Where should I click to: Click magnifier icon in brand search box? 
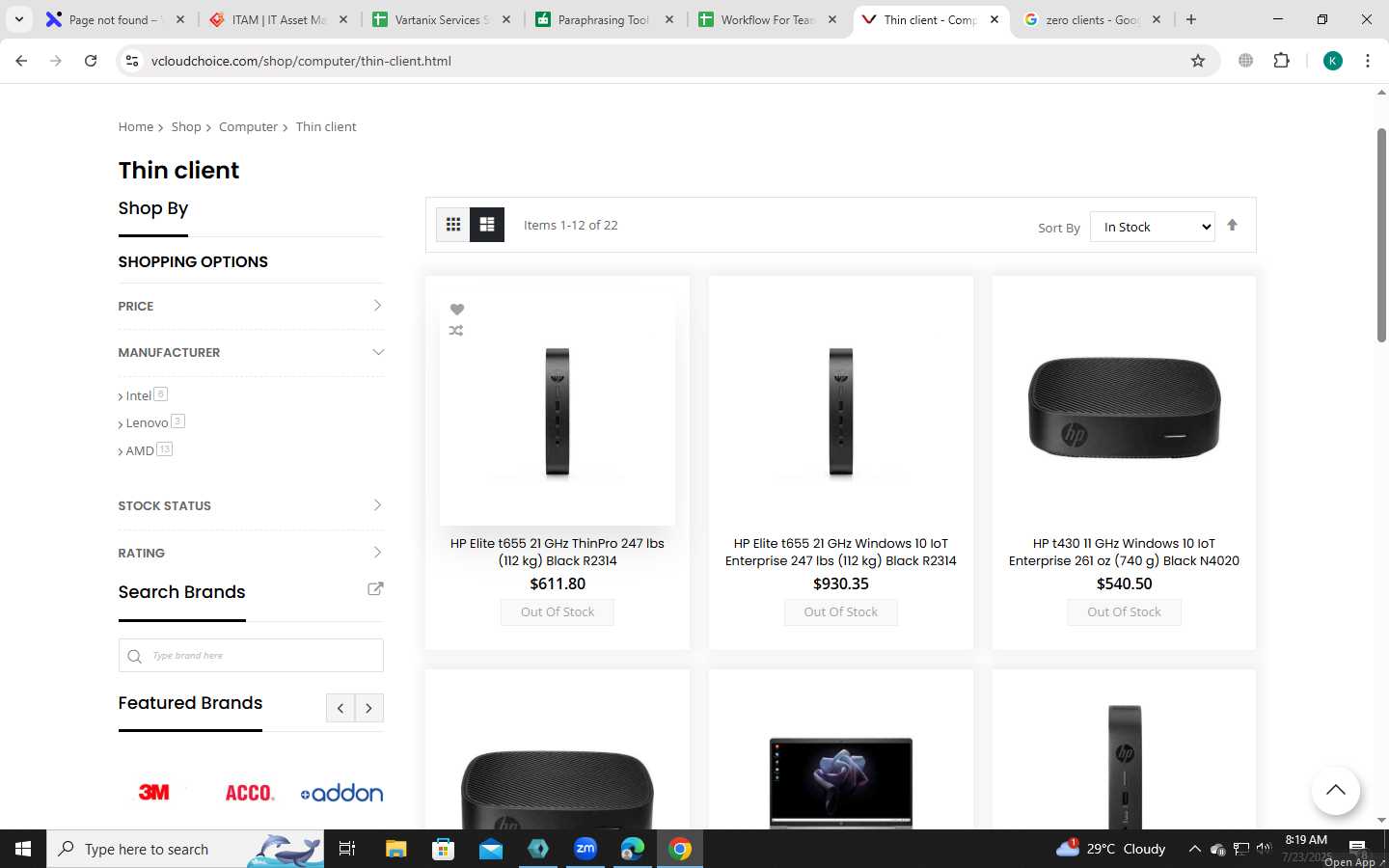135,656
